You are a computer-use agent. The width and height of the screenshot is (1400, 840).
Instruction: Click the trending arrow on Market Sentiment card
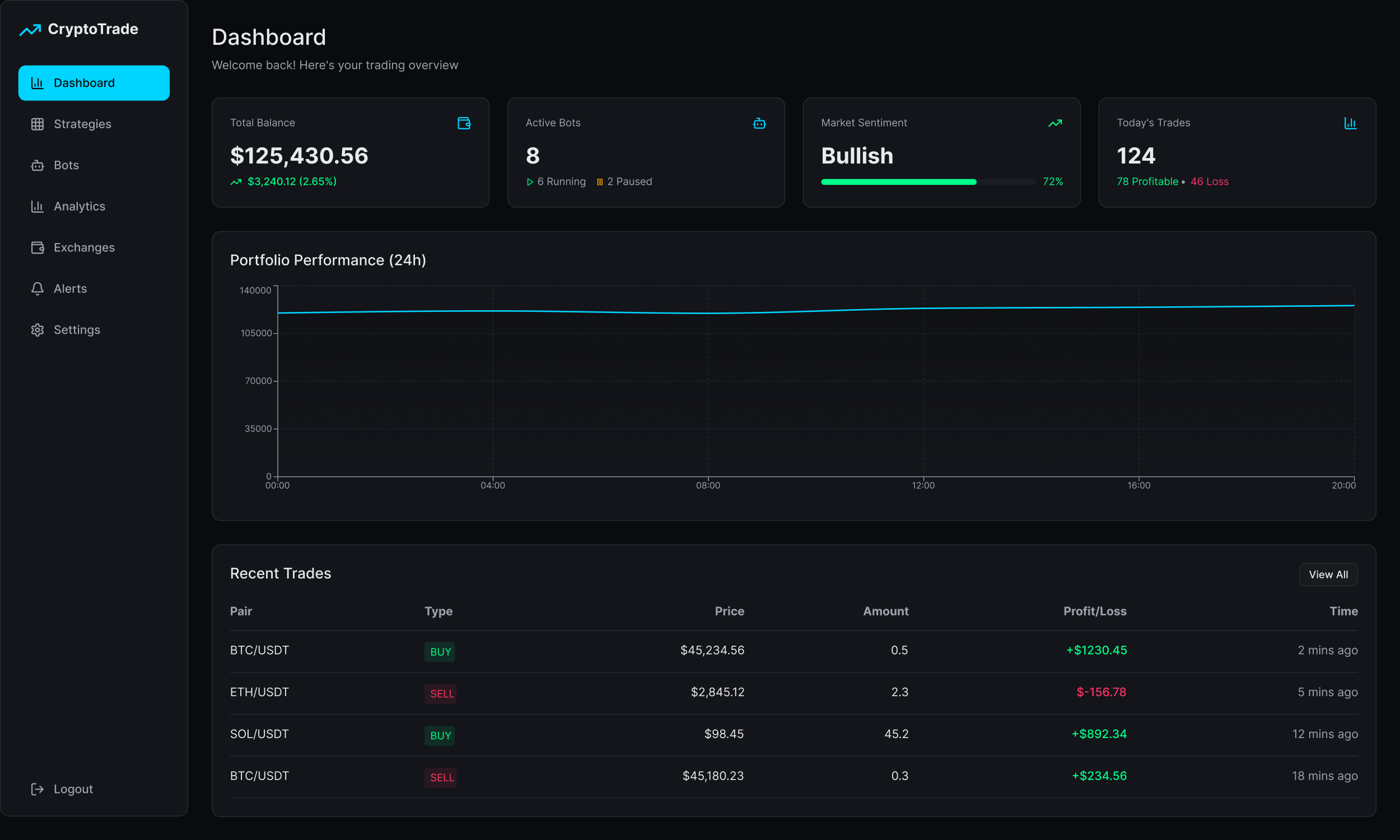[1055, 123]
